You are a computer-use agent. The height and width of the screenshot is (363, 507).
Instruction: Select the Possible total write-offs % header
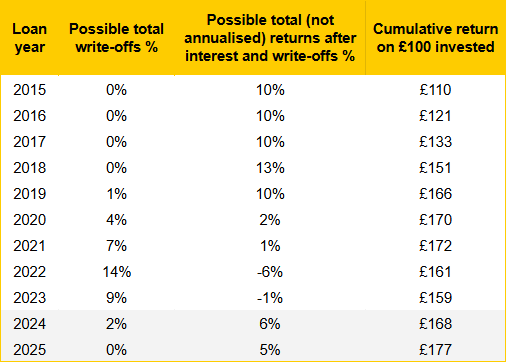116,38
